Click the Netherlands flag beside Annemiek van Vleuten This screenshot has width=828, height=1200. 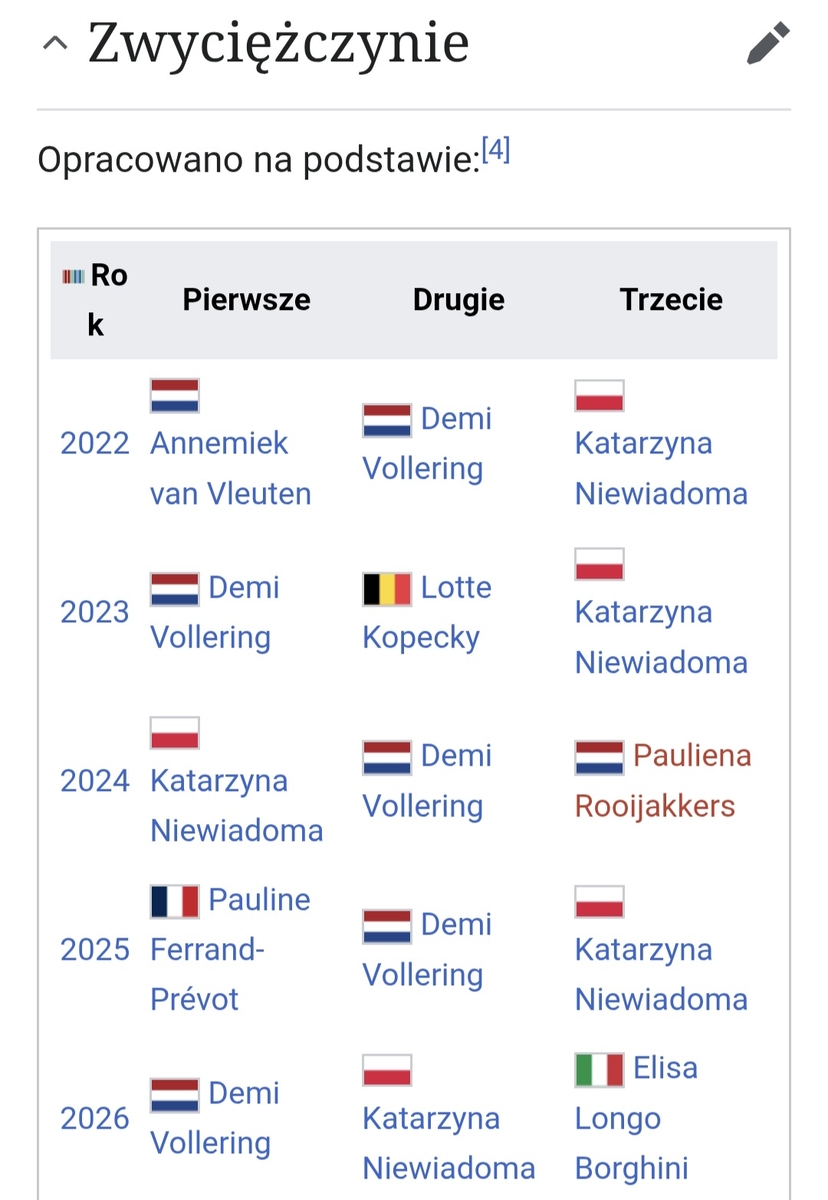click(175, 396)
